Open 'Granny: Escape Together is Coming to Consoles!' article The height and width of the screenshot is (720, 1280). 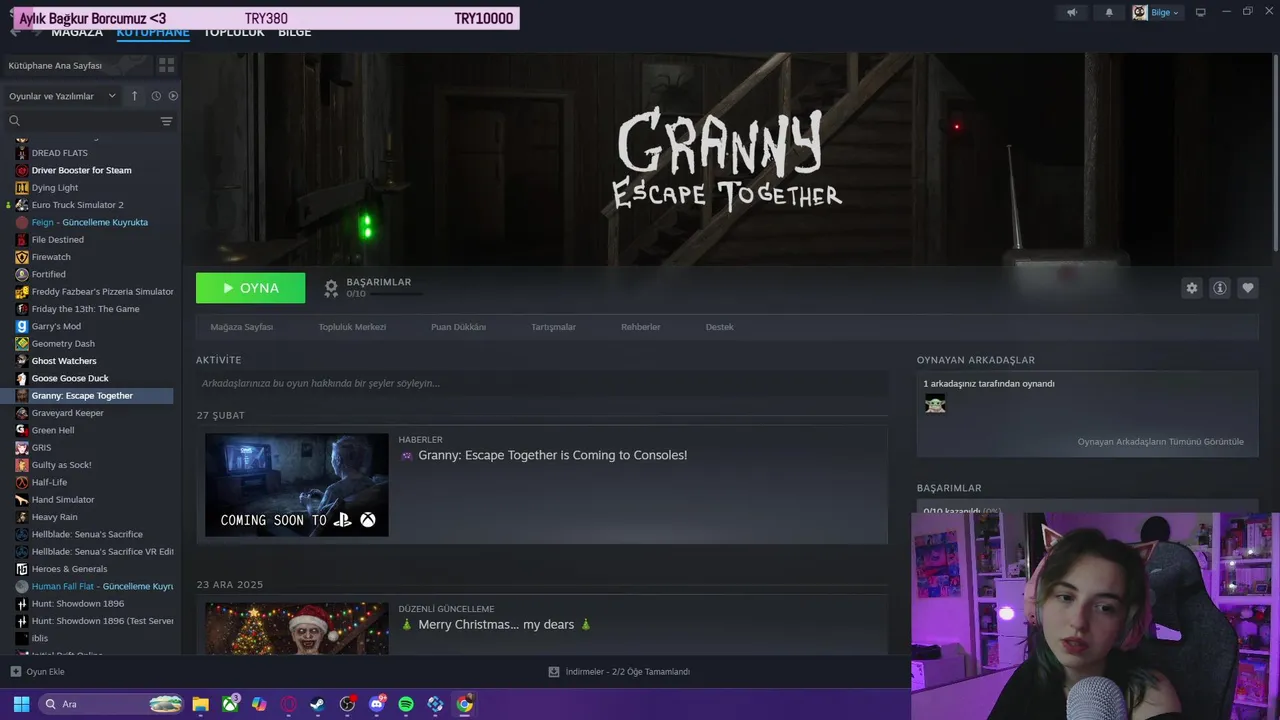point(552,455)
